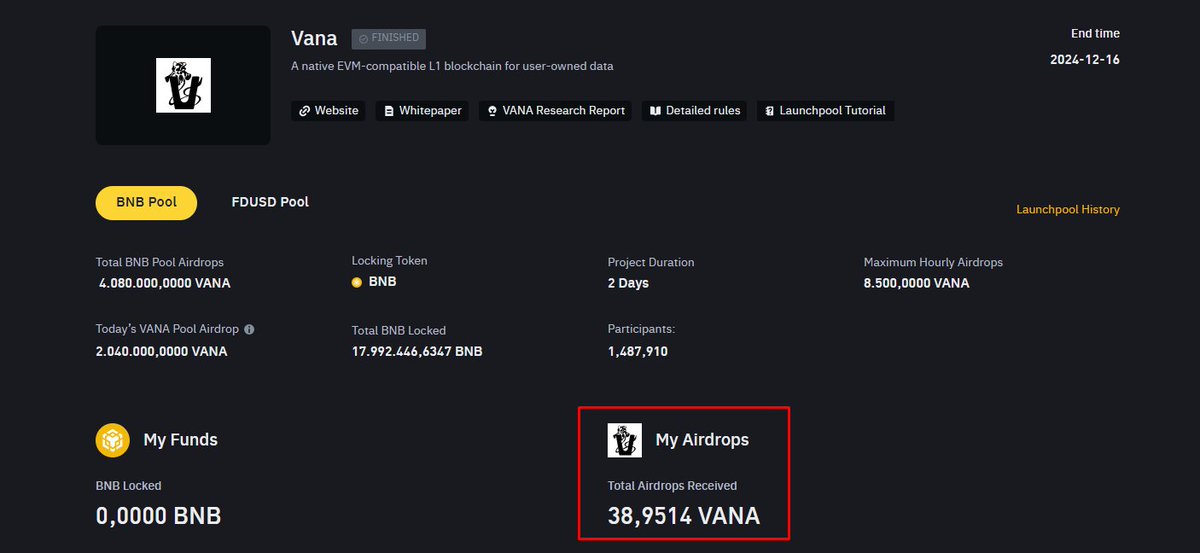Click the Participants count 1,487,910
1200x553 pixels.
point(638,352)
